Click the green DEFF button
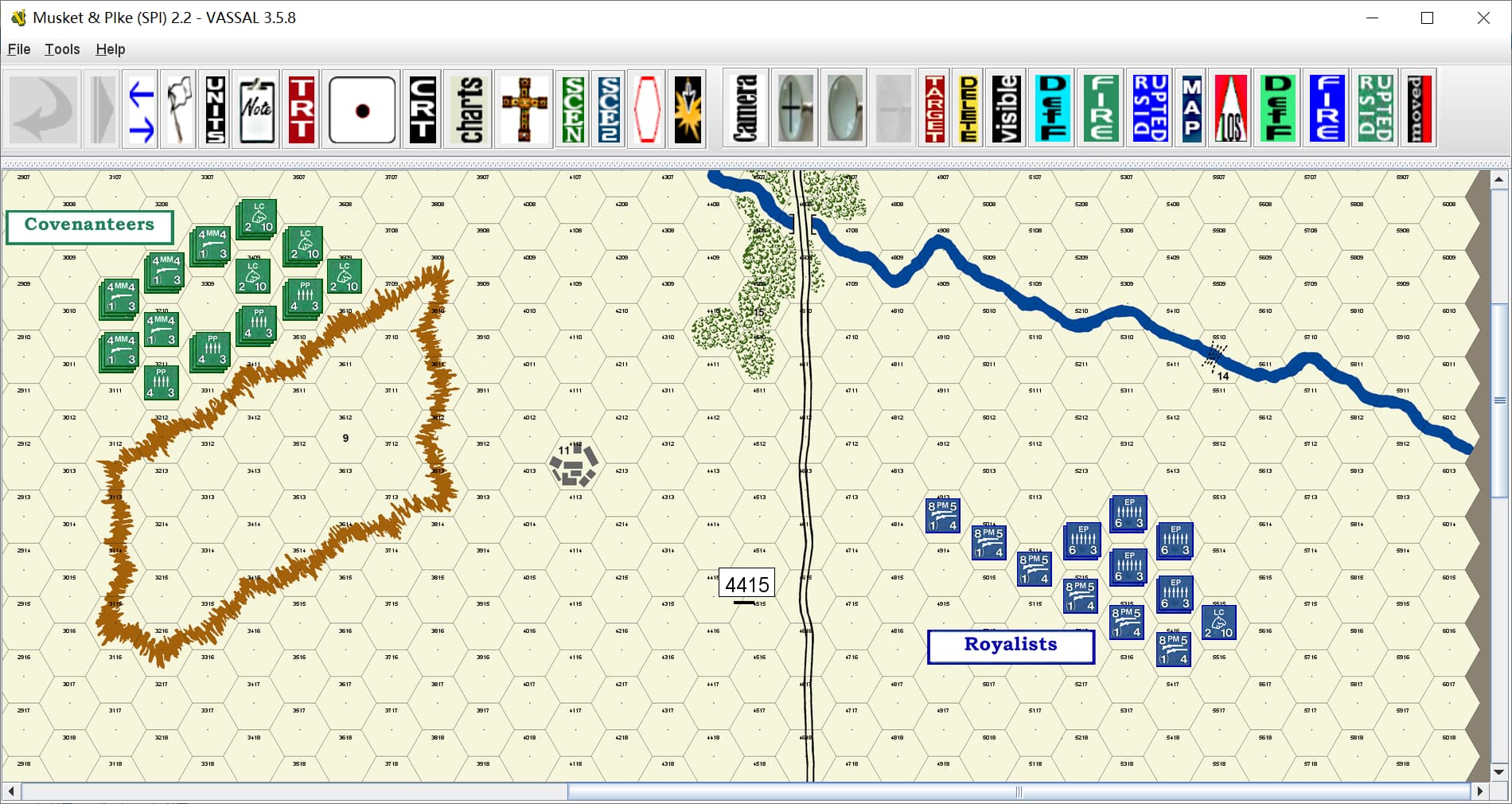 [1277, 109]
